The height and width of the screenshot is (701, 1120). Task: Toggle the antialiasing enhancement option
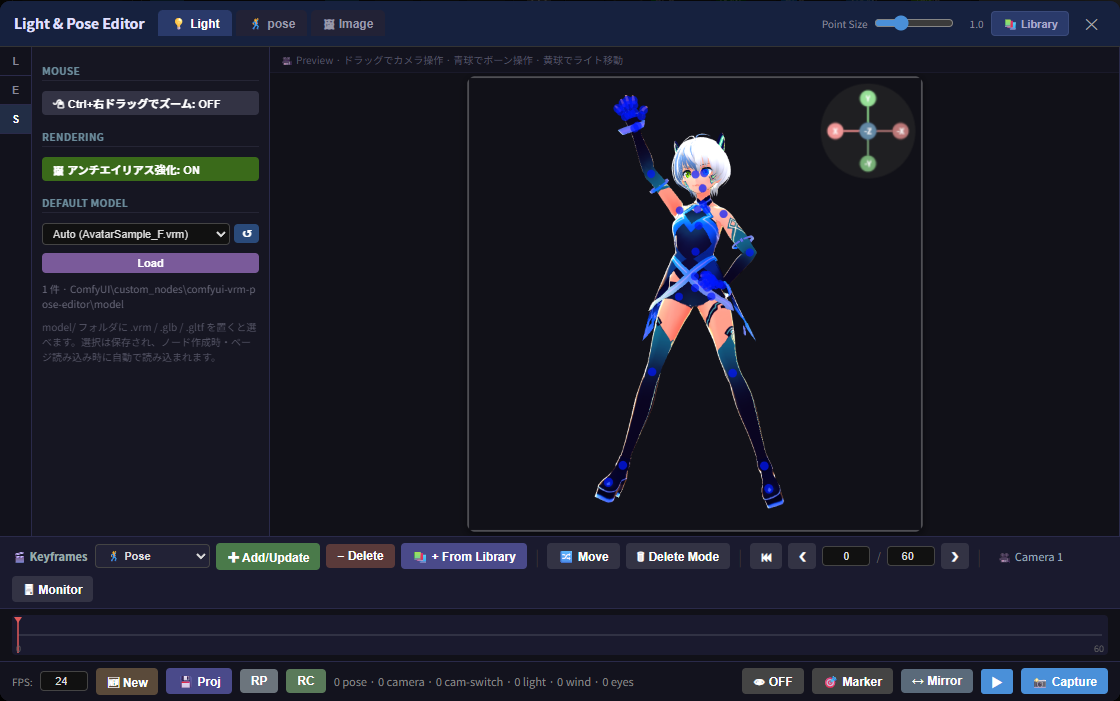click(x=150, y=169)
